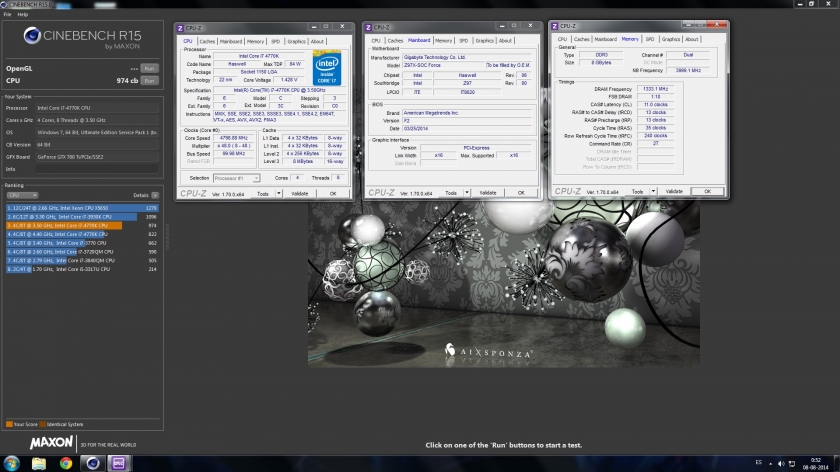840x472 pixels.
Task: Click Validate in first CPU-Z window
Action: click(x=299, y=193)
